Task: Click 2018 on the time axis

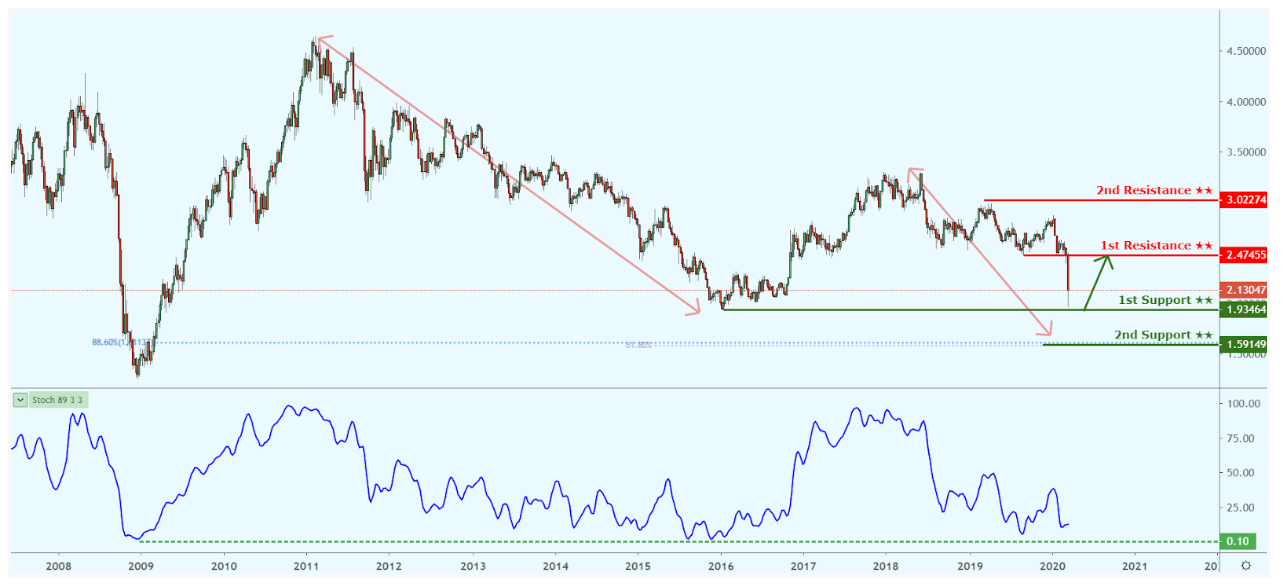Action: 886,566
